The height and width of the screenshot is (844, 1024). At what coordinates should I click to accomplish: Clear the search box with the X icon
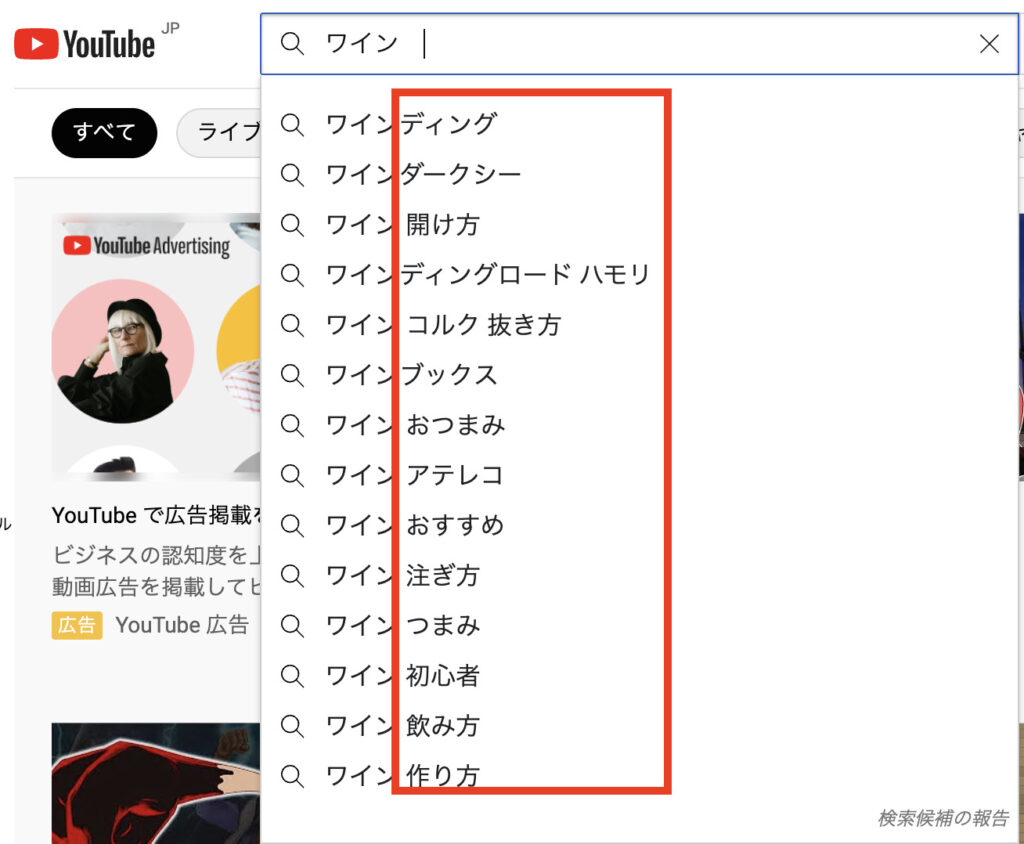tap(988, 44)
